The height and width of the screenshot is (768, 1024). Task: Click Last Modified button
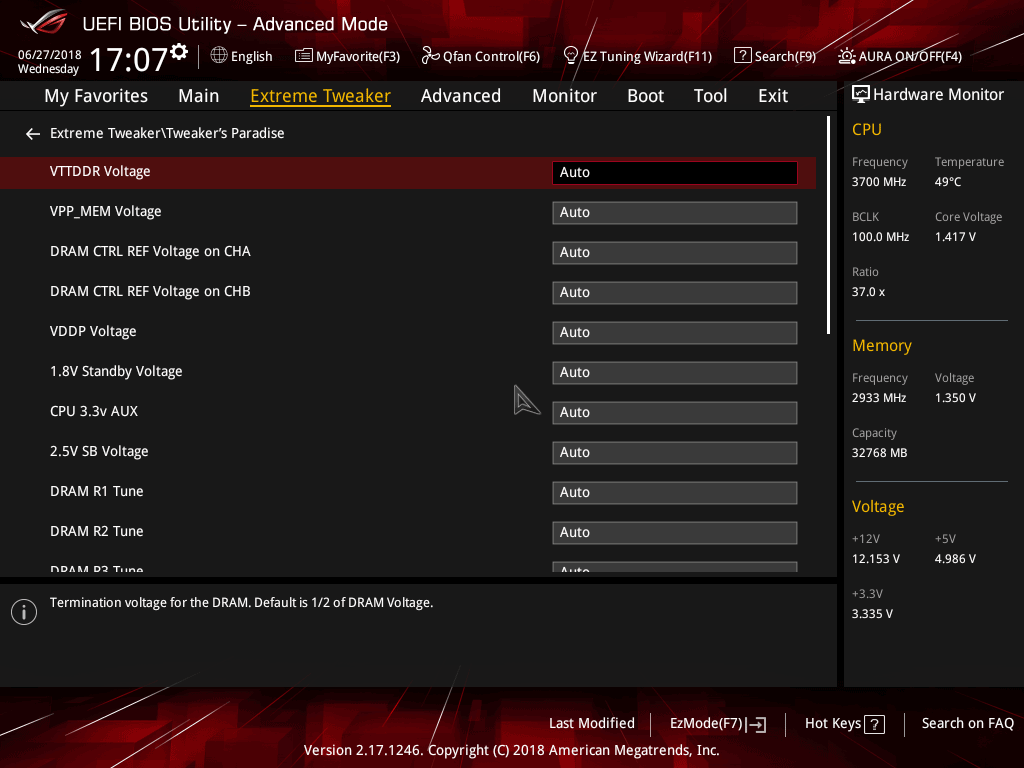tap(592, 724)
